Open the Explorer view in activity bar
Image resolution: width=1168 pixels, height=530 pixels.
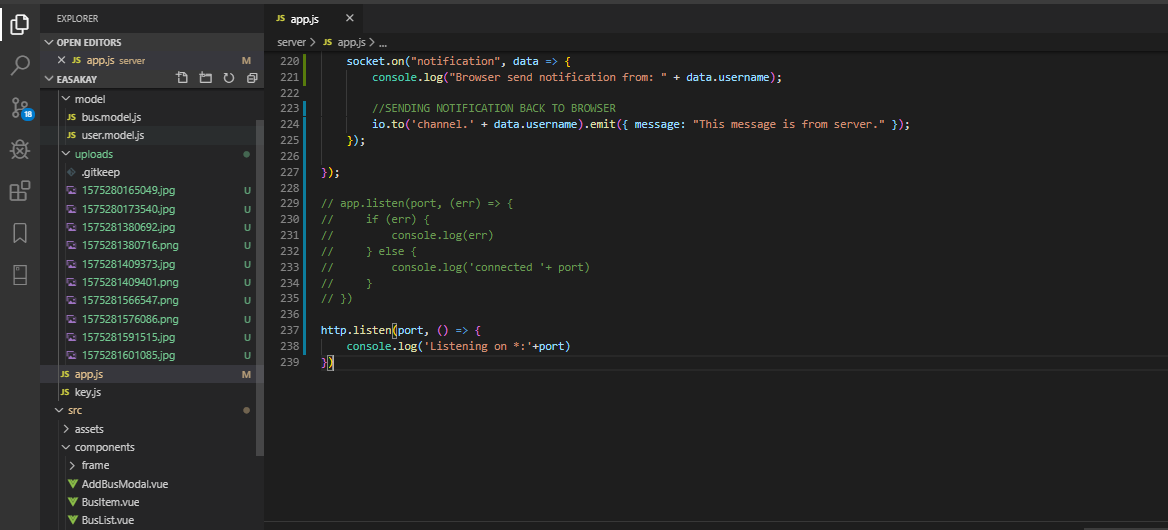[x=19, y=27]
